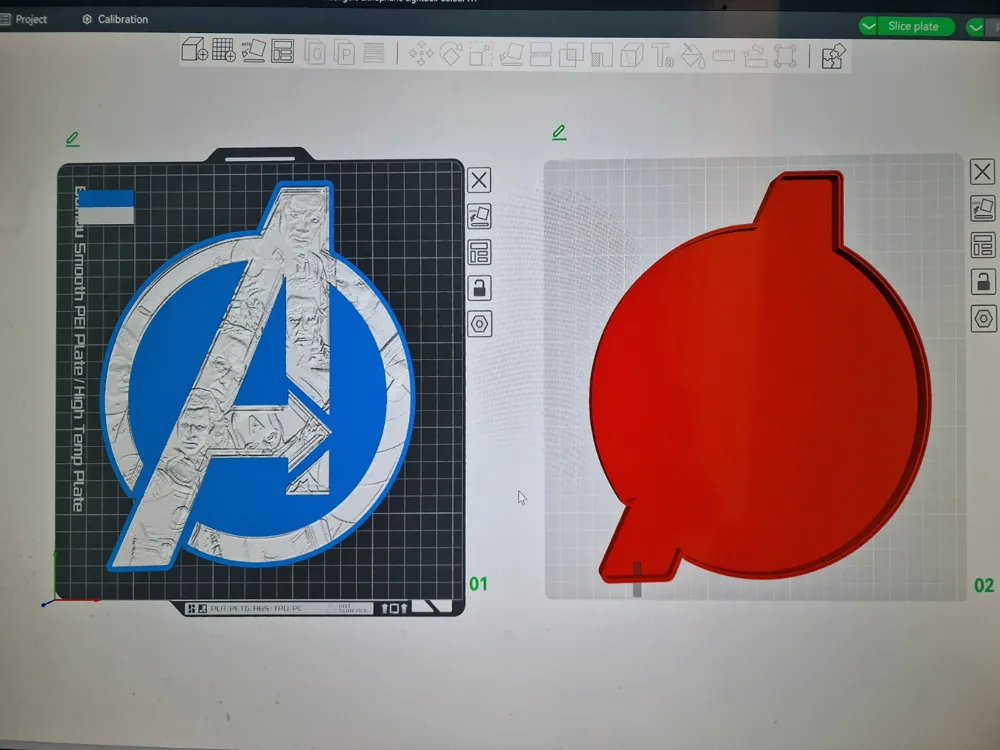Click the Variable layer height icon
The image size is (1000, 750).
click(374, 52)
